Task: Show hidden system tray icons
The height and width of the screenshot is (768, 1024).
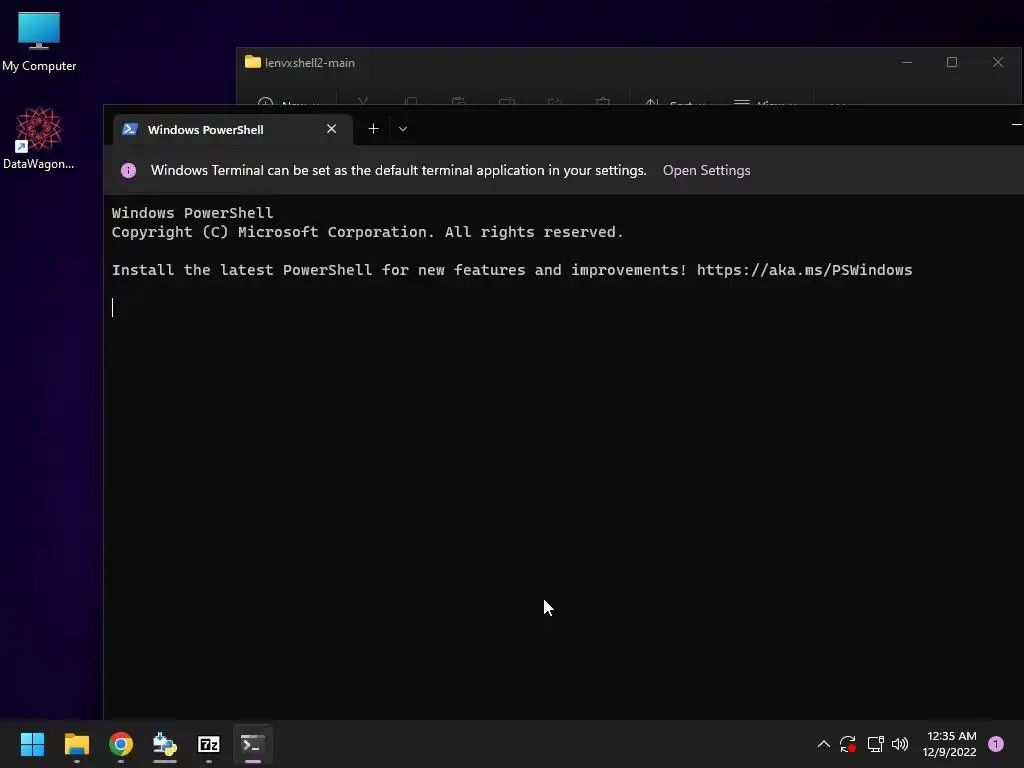Action: pos(824,744)
